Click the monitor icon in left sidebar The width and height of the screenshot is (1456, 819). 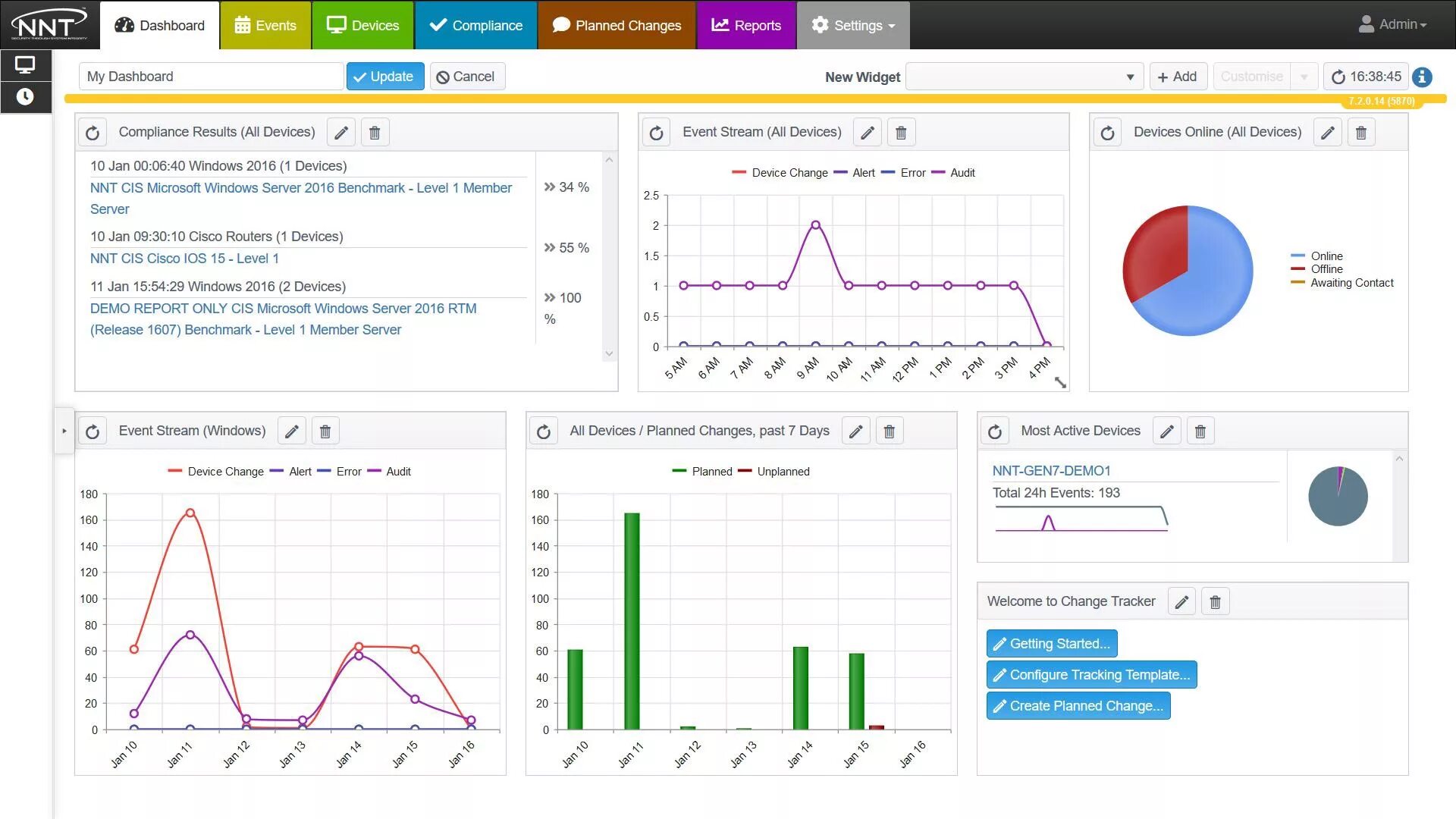click(x=25, y=65)
